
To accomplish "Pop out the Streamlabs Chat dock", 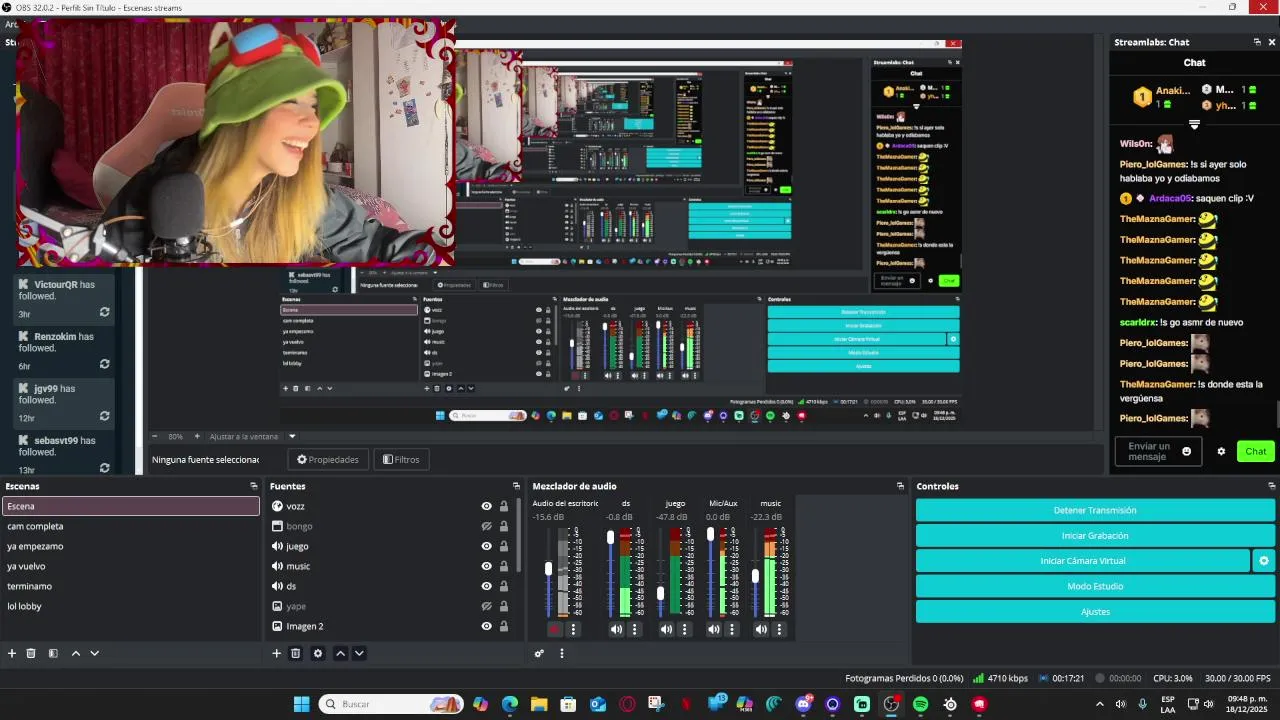I will coord(1257,42).
